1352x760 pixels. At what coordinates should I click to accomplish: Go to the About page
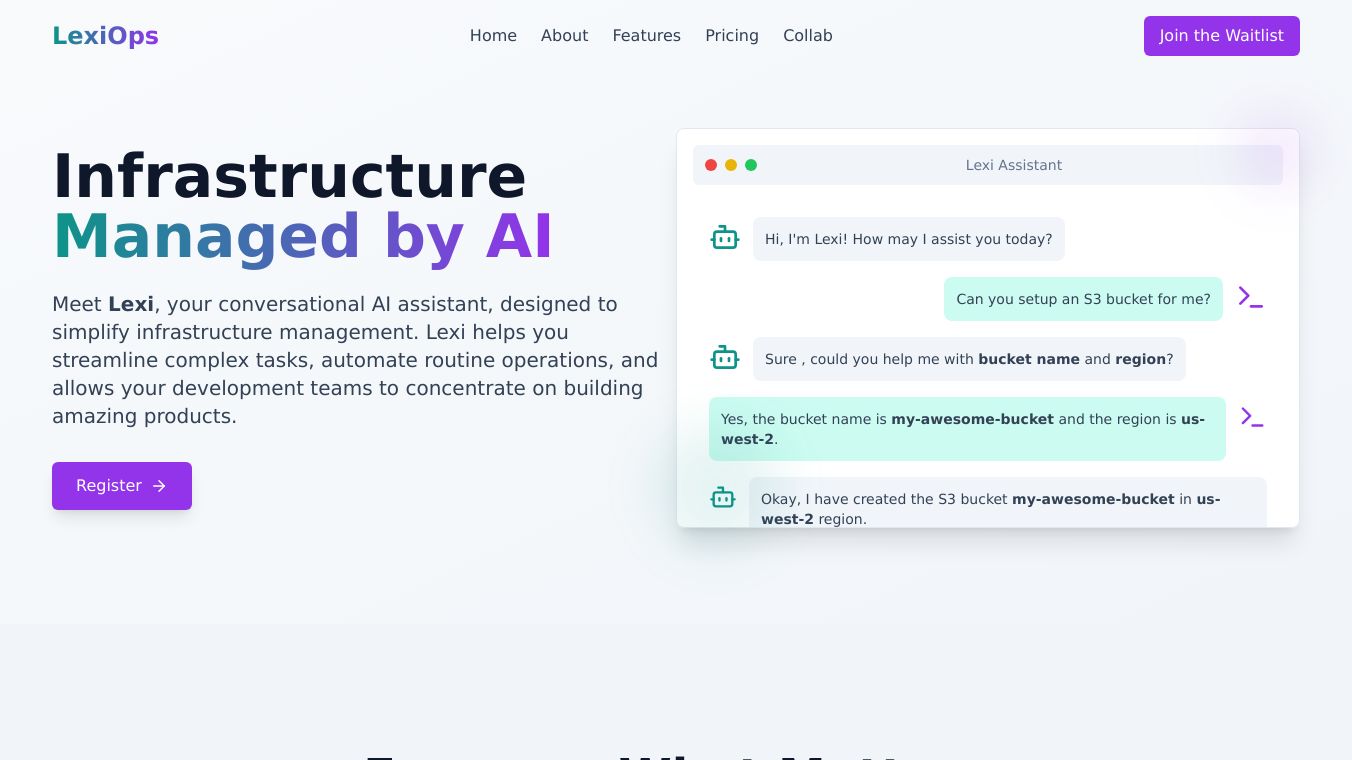(564, 36)
